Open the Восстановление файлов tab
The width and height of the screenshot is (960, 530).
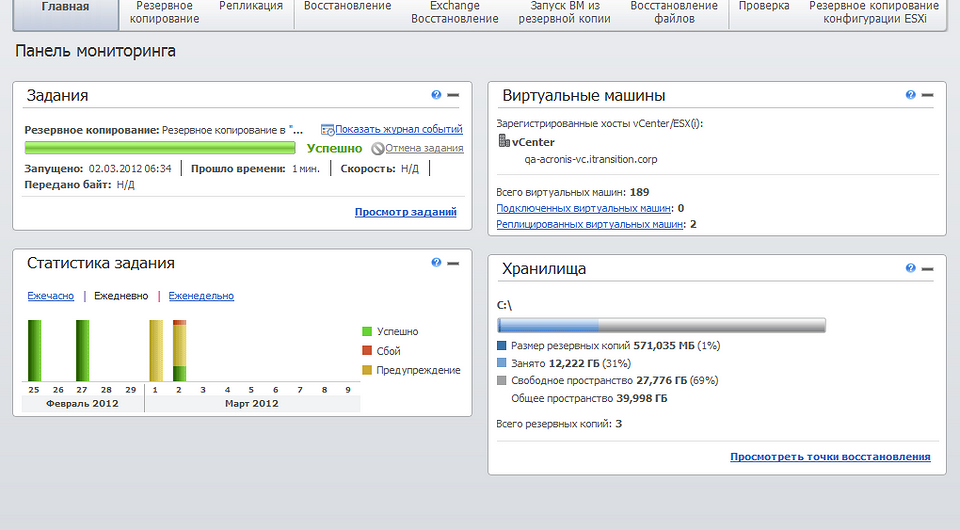click(x=673, y=12)
